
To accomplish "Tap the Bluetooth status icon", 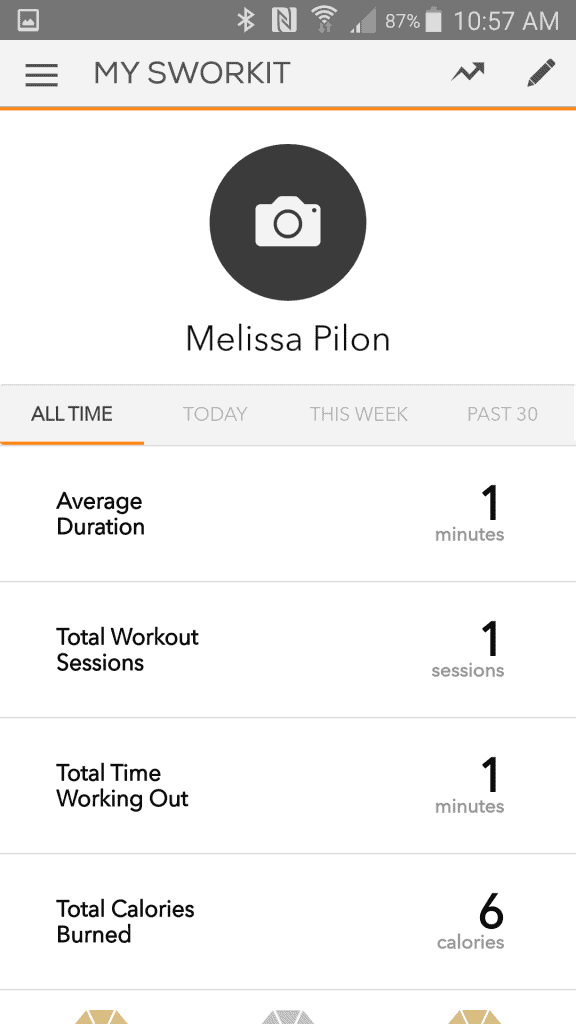I will 246,20.
